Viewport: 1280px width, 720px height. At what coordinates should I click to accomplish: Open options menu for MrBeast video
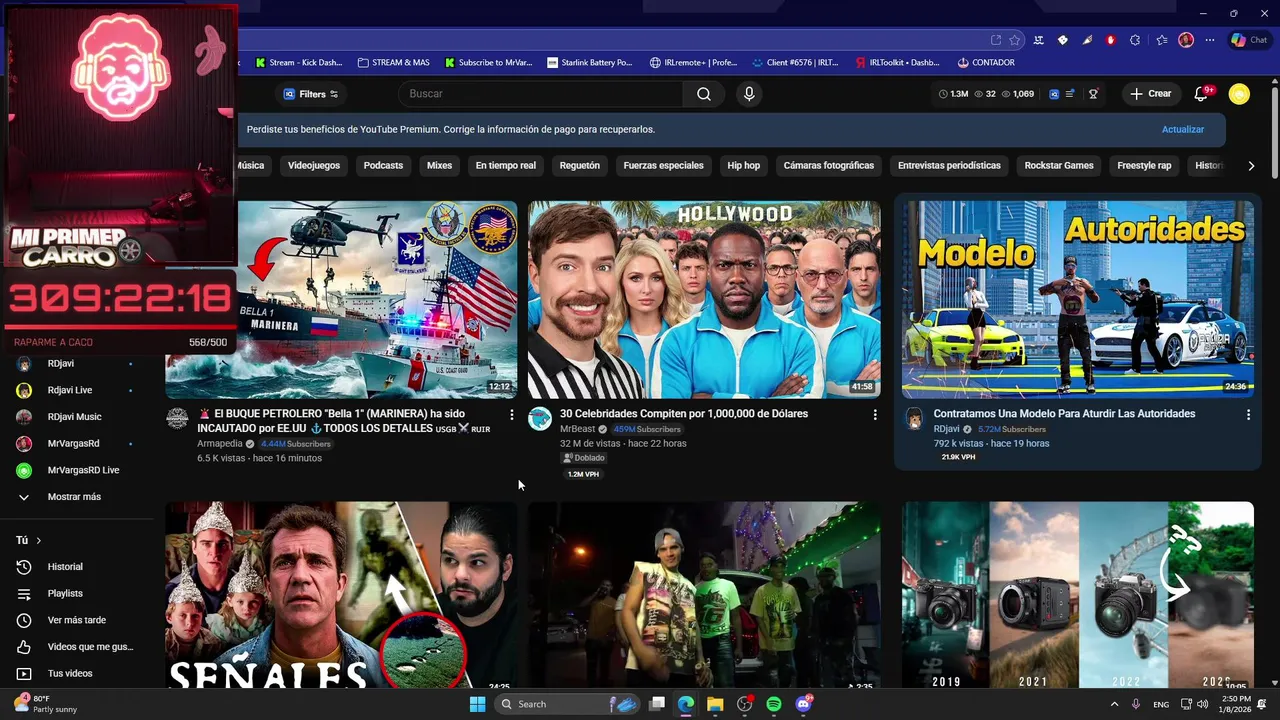(x=875, y=414)
